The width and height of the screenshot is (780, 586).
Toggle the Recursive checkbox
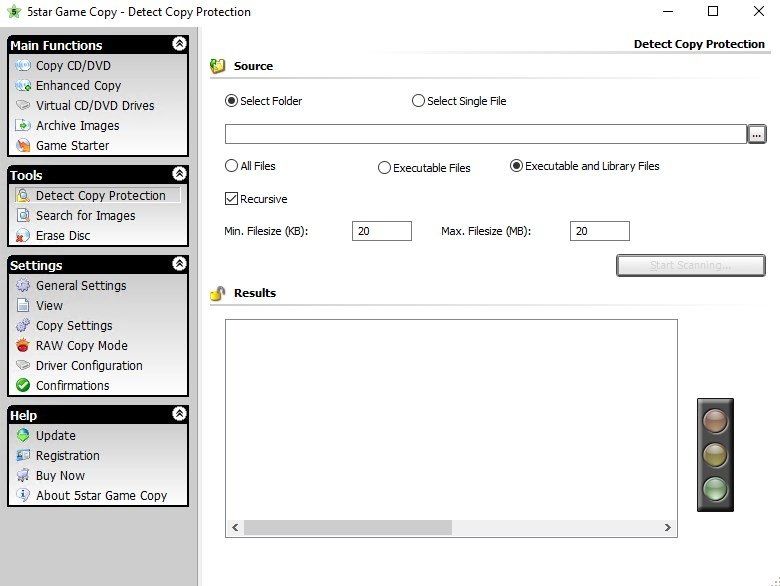click(231, 199)
